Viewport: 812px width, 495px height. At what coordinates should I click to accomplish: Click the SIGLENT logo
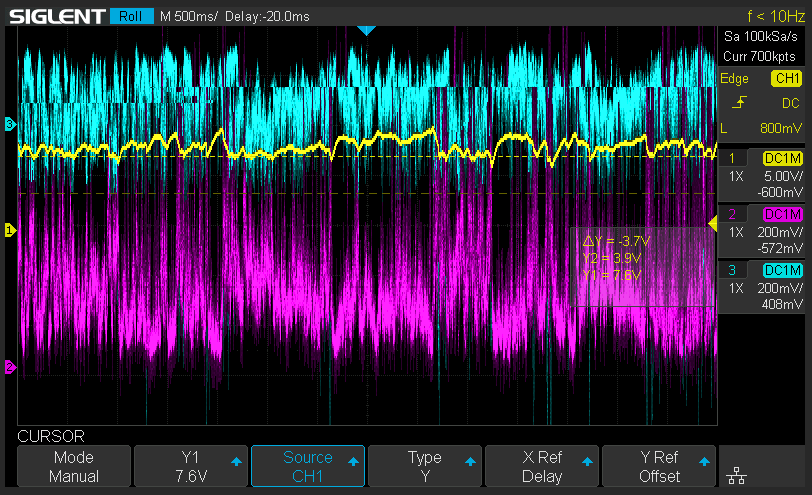[57, 17]
